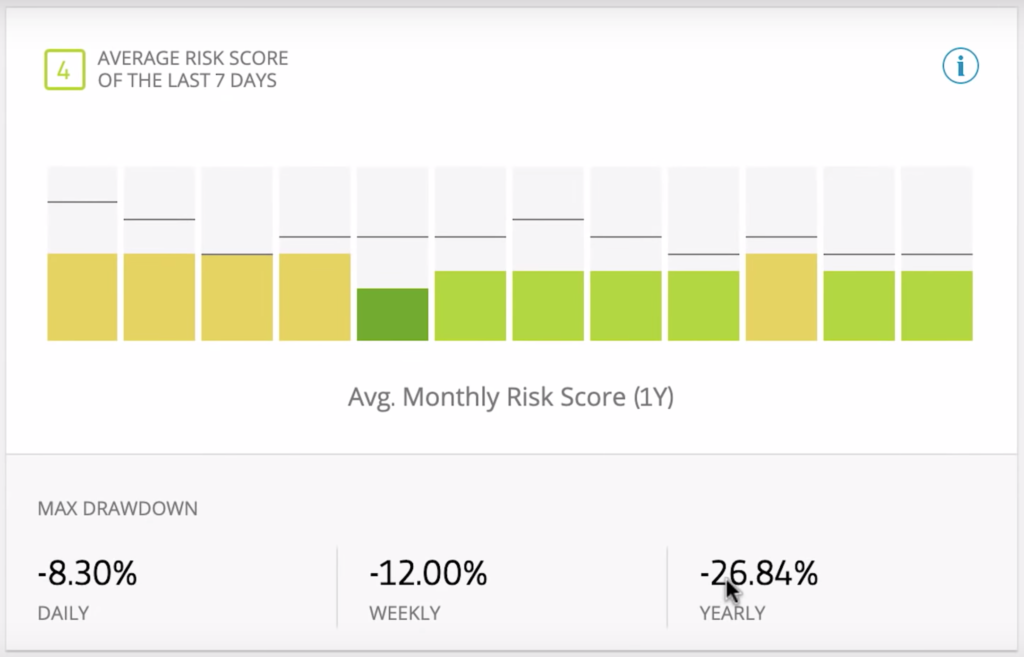Screen dimensions: 1024x657
Task: Click the MAX DRAWDOWN section title
Action: click(x=118, y=508)
